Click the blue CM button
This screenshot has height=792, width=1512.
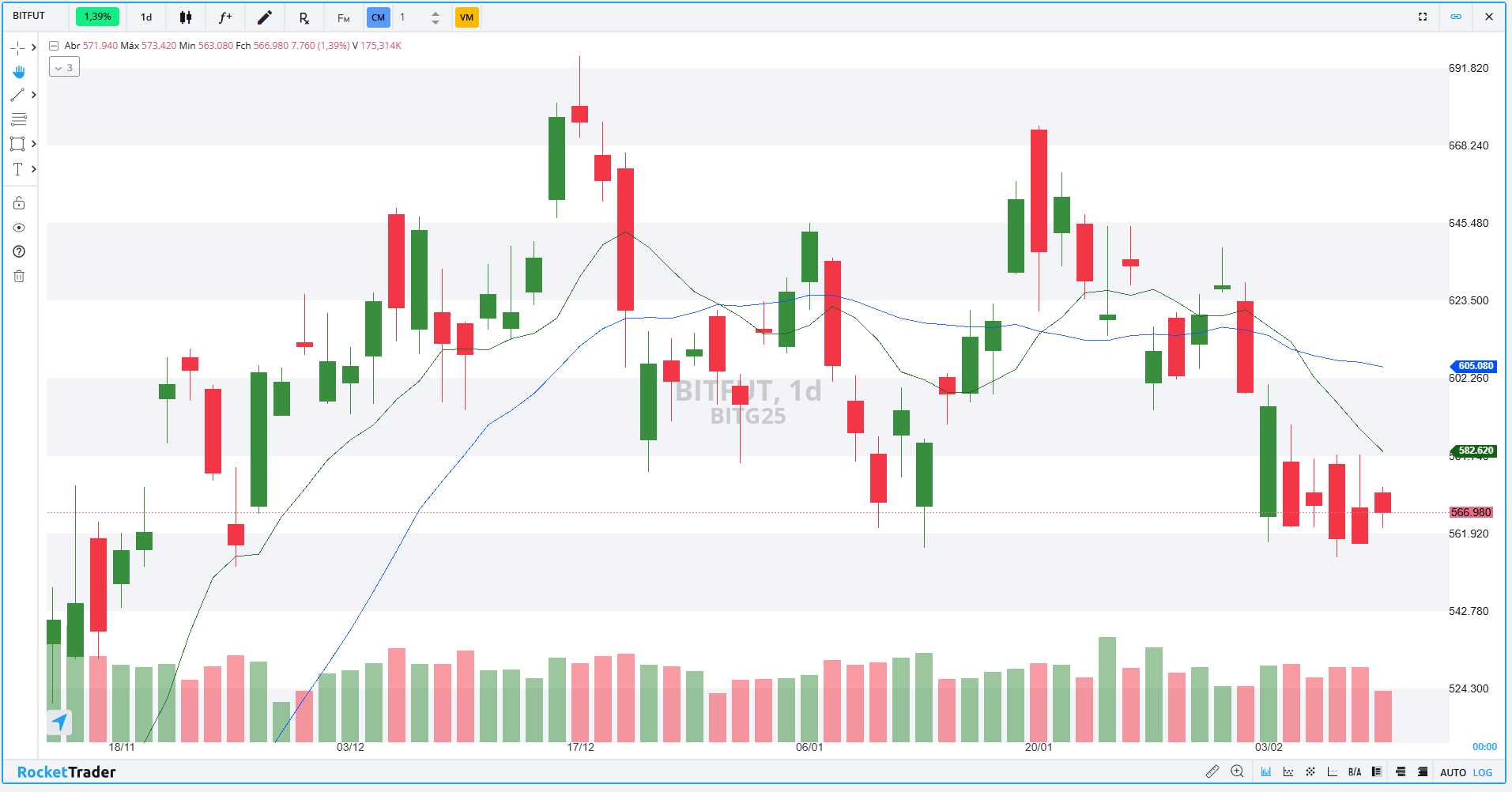(x=378, y=17)
